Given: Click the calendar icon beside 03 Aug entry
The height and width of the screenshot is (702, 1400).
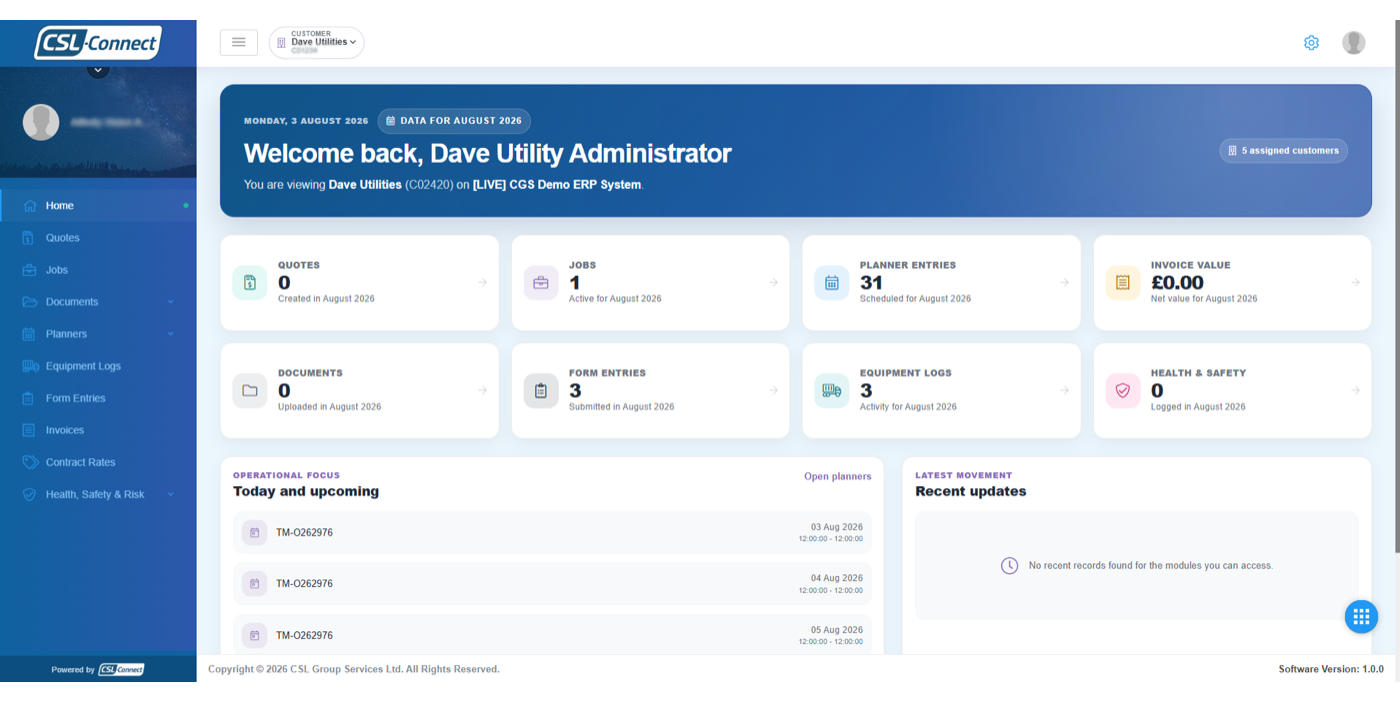Looking at the screenshot, I should click(254, 533).
